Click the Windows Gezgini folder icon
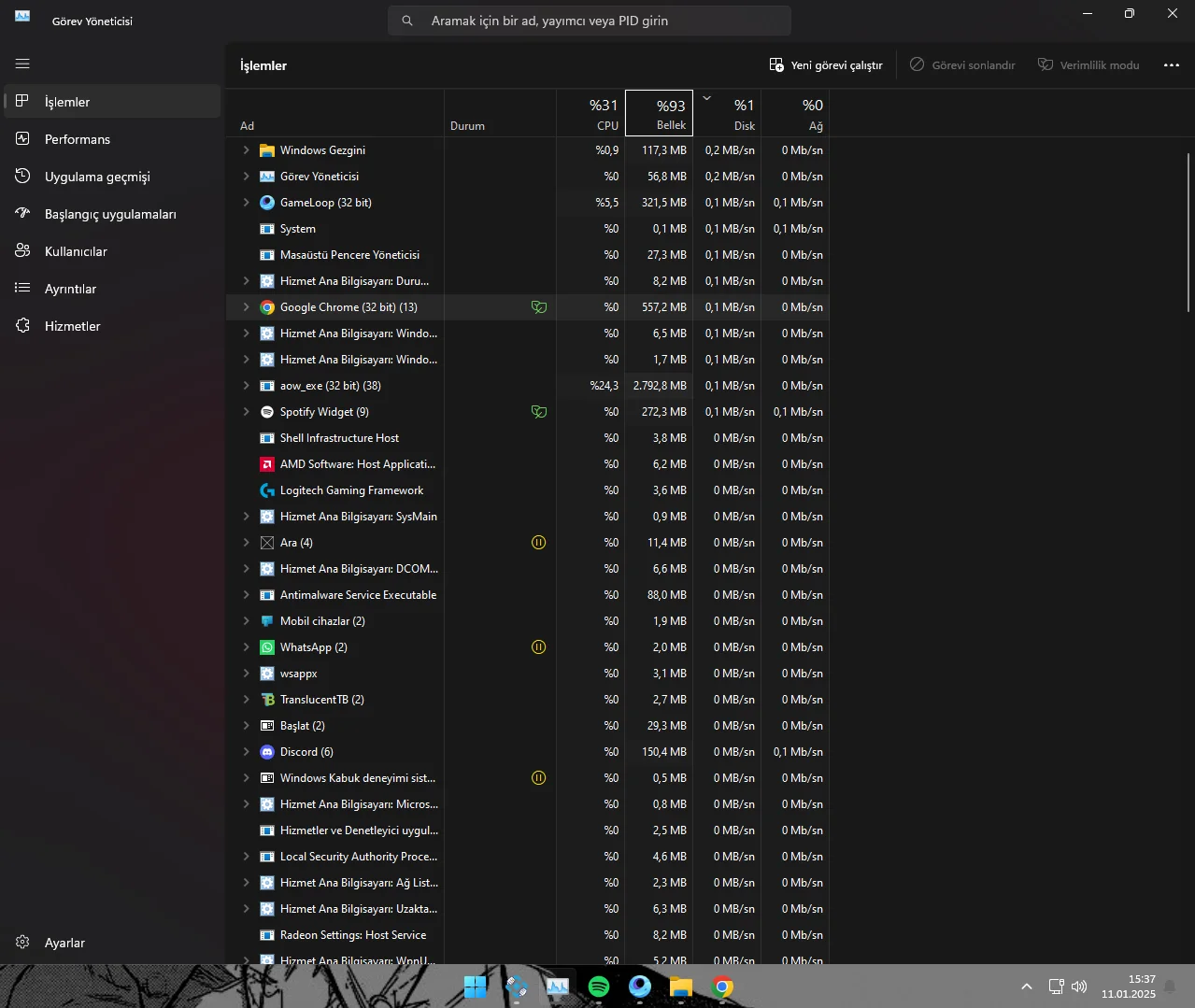The height and width of the screenshot is (1008, 1195). point(267,150)
